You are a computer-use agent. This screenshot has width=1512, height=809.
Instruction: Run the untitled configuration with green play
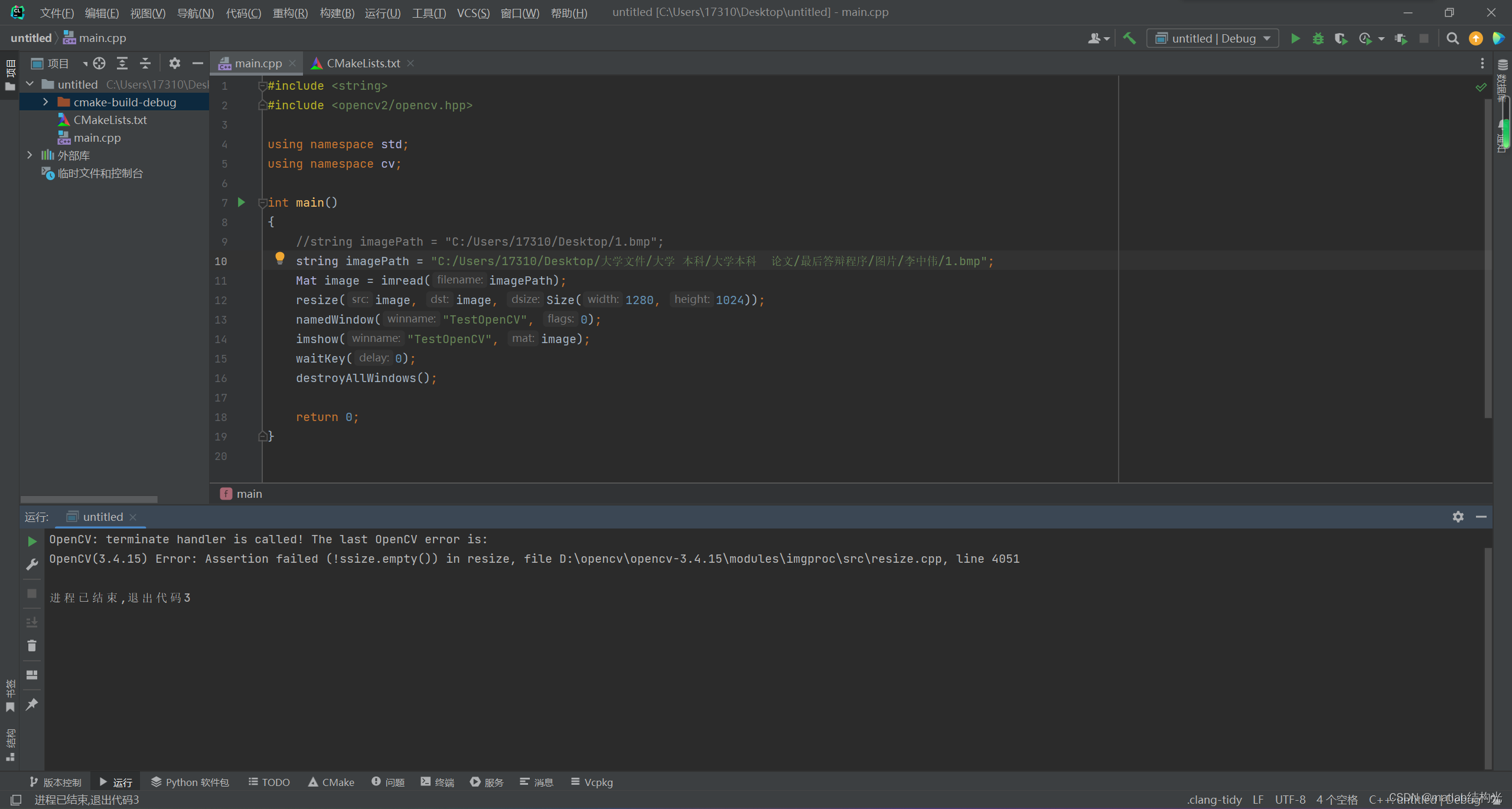[x=1295, y=38]
